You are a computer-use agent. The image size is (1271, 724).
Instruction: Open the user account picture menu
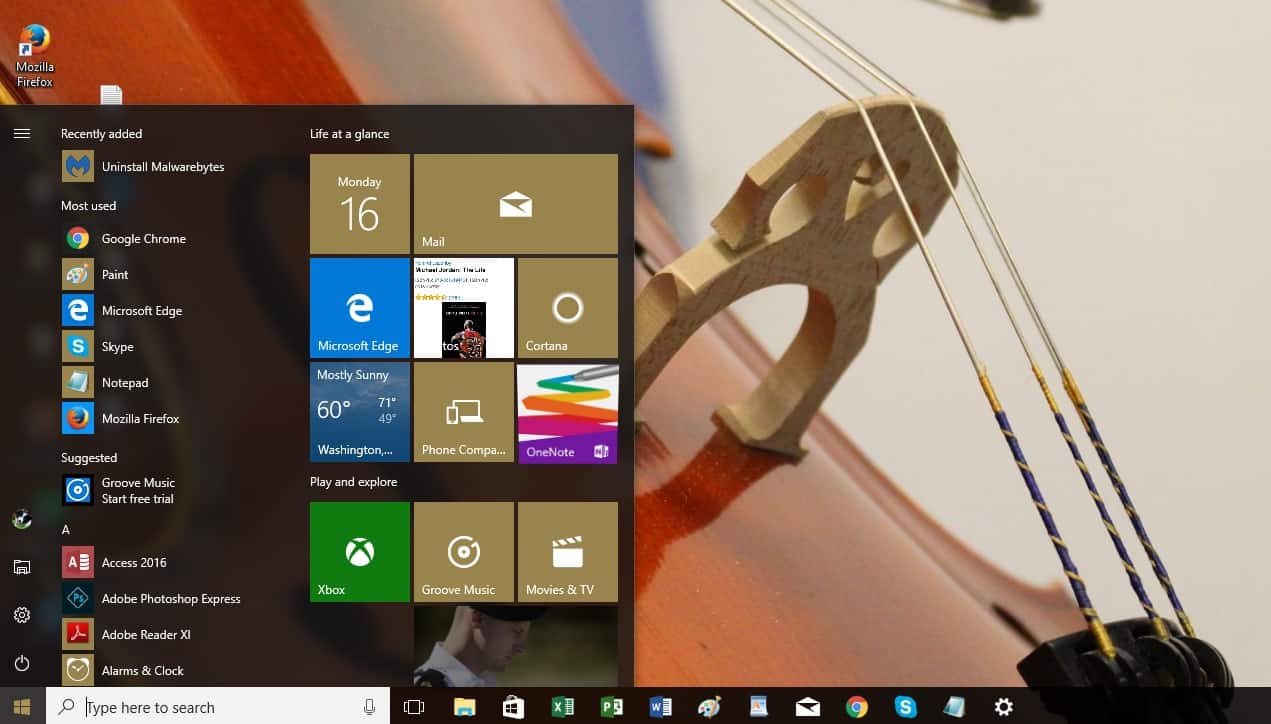point(22,519)
